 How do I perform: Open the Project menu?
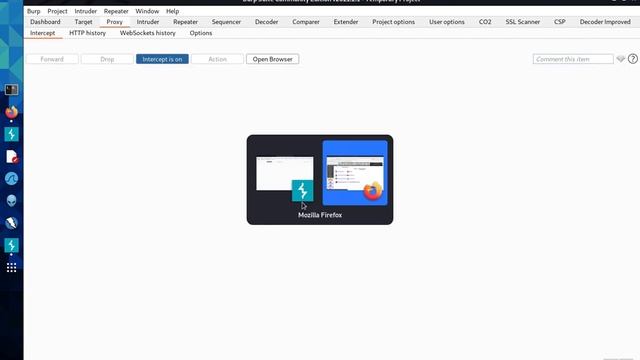tap(57, 11)
